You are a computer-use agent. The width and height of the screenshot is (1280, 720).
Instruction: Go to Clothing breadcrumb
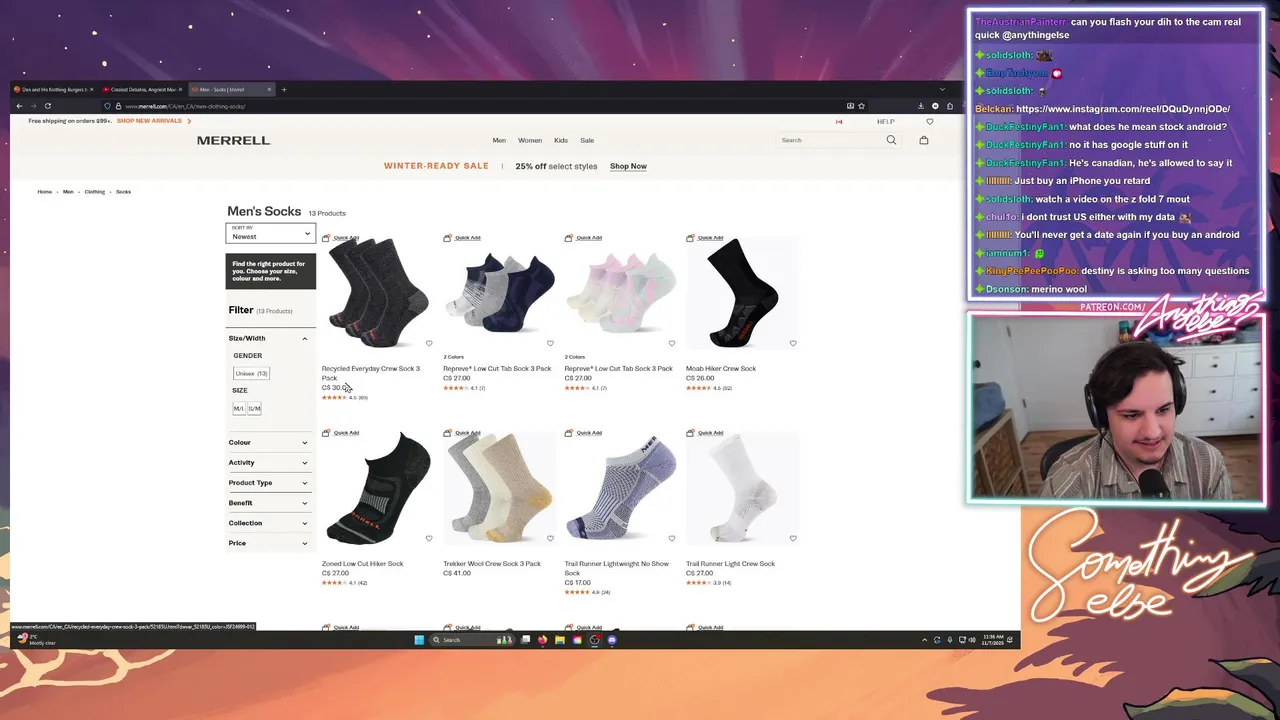click(94, 192)
